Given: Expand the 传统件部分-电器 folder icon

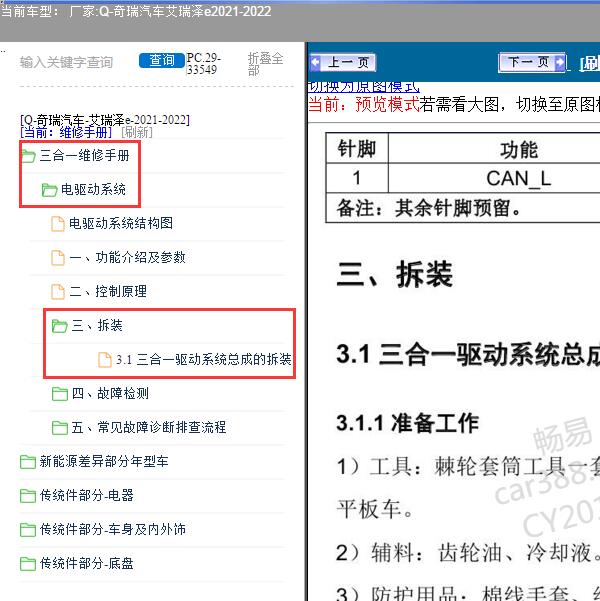Looking at the screenshot, I should click(x=28, y=496).
